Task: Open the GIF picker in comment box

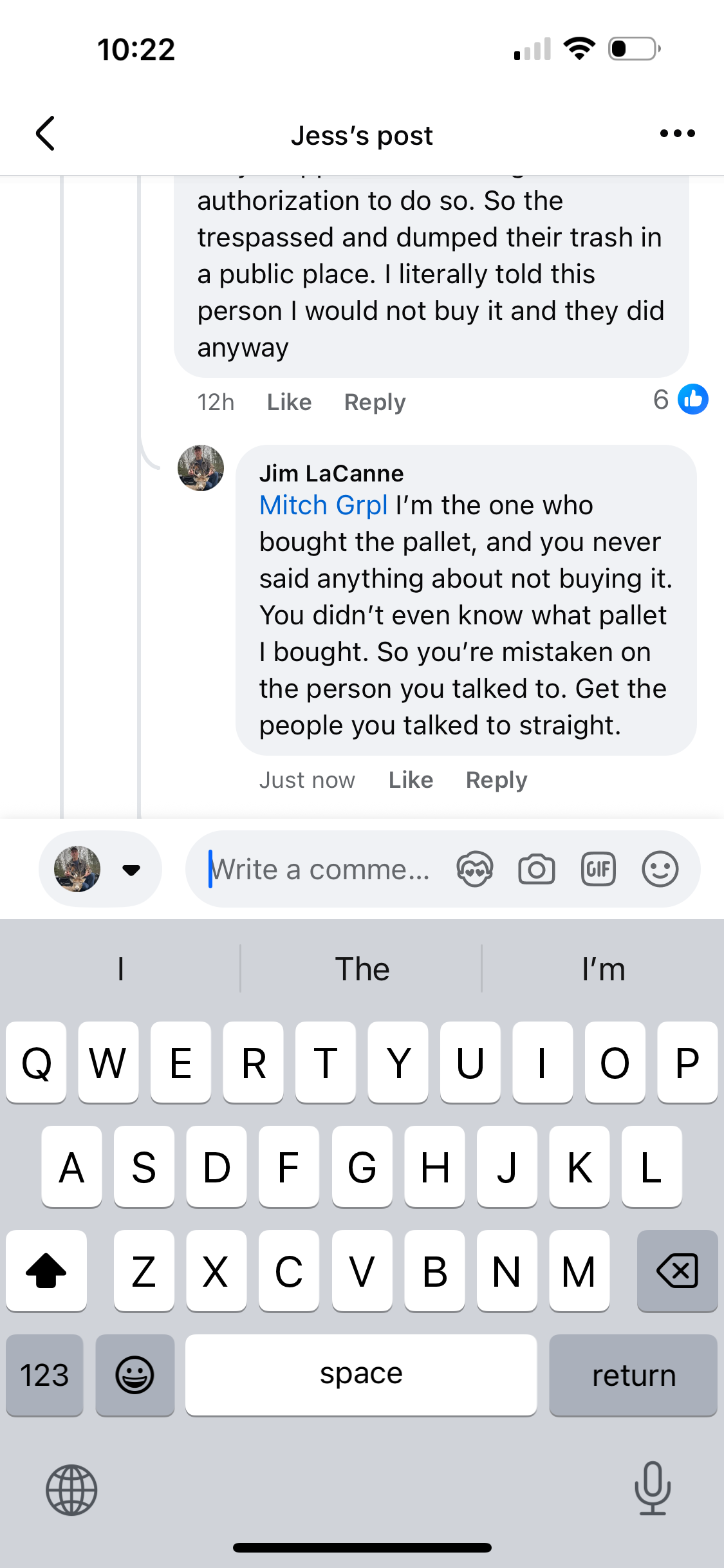Action: pos(598,870)
